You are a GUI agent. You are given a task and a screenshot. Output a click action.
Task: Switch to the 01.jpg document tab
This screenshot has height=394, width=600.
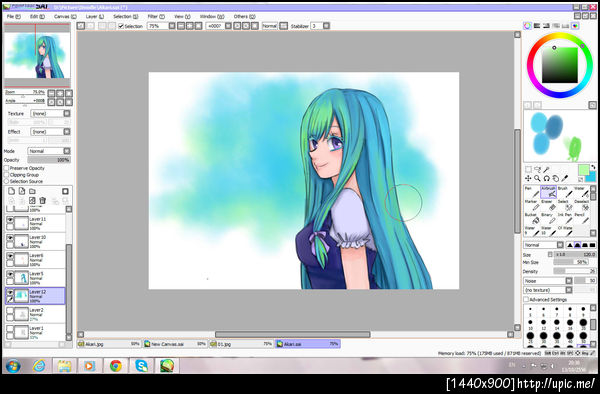coord(241,344)
